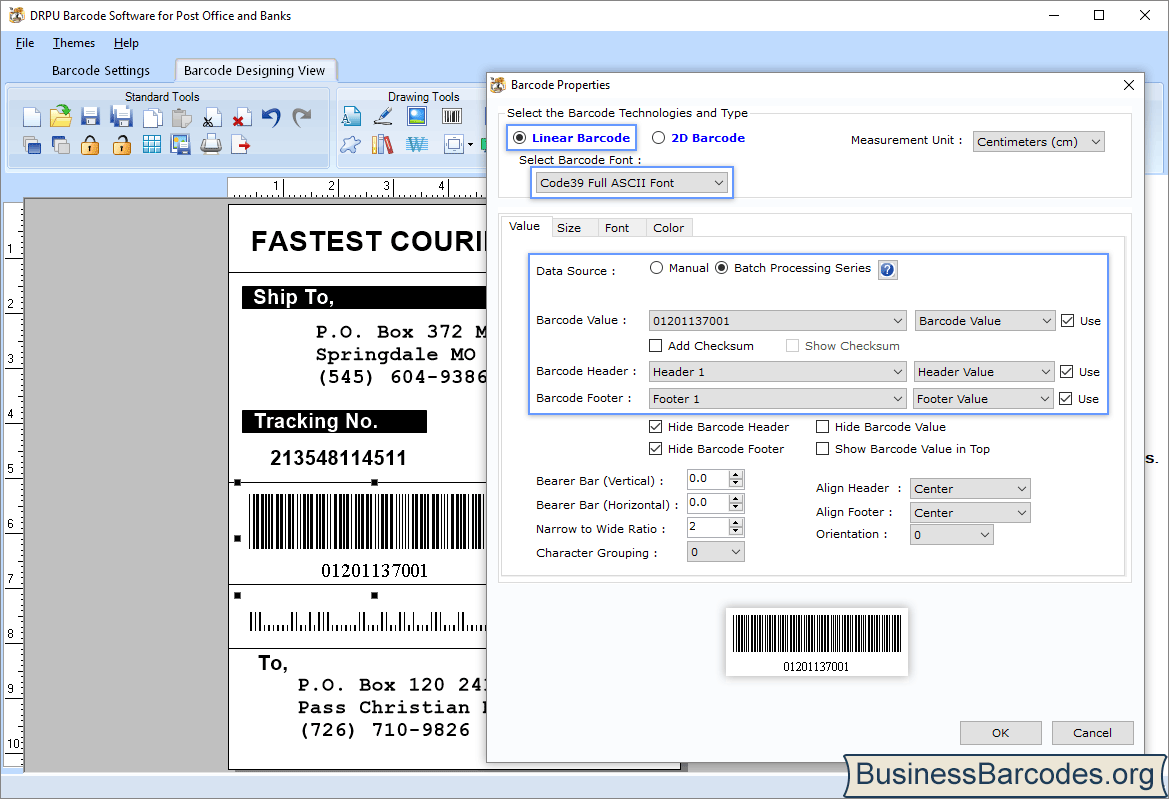Select Linear Barcode radio button
The image size is (1169, 799).
(x=520, y=138)
